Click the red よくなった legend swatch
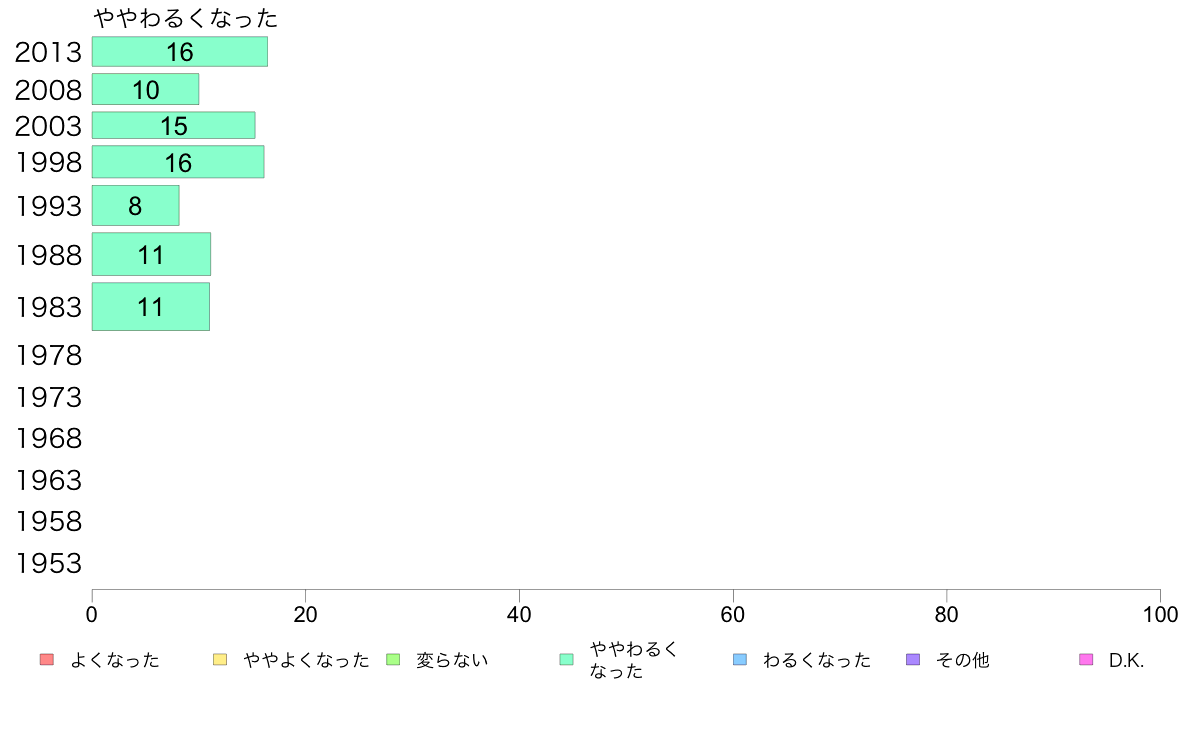Screen dimensions: 1188x736 (x=47, y=660)
